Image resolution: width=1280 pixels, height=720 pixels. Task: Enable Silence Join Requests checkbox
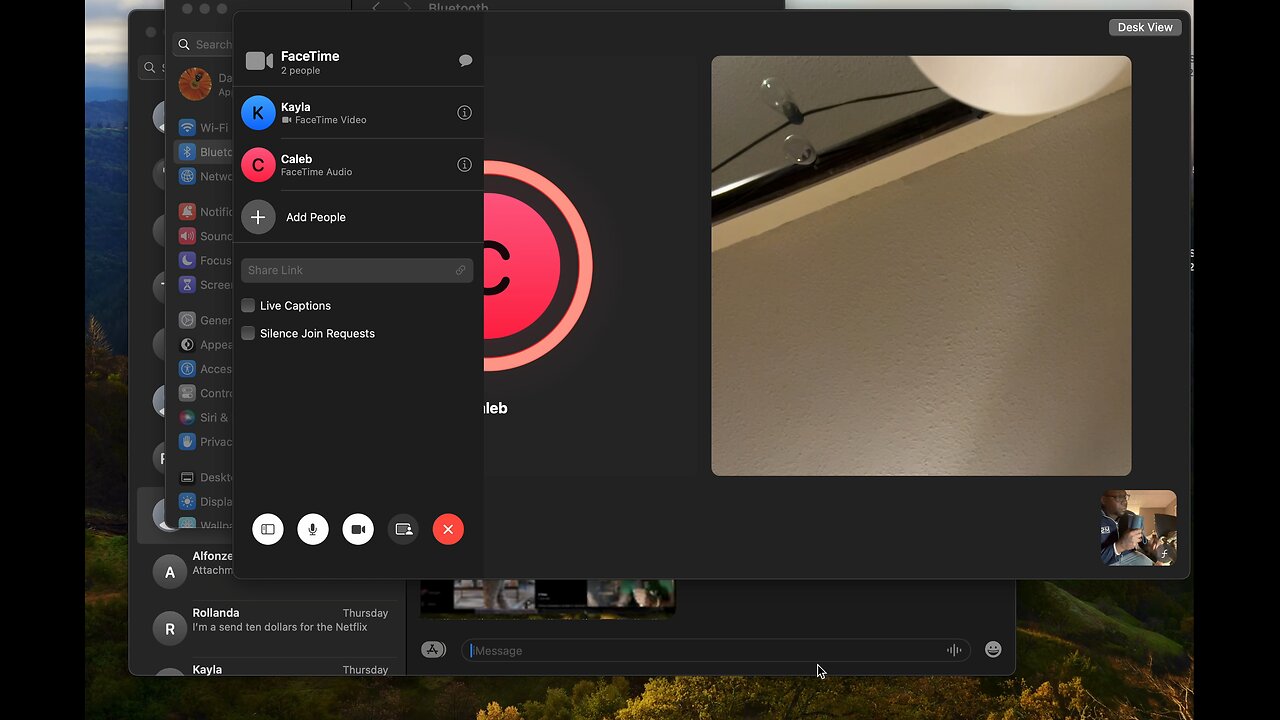[x=248, y=334]
